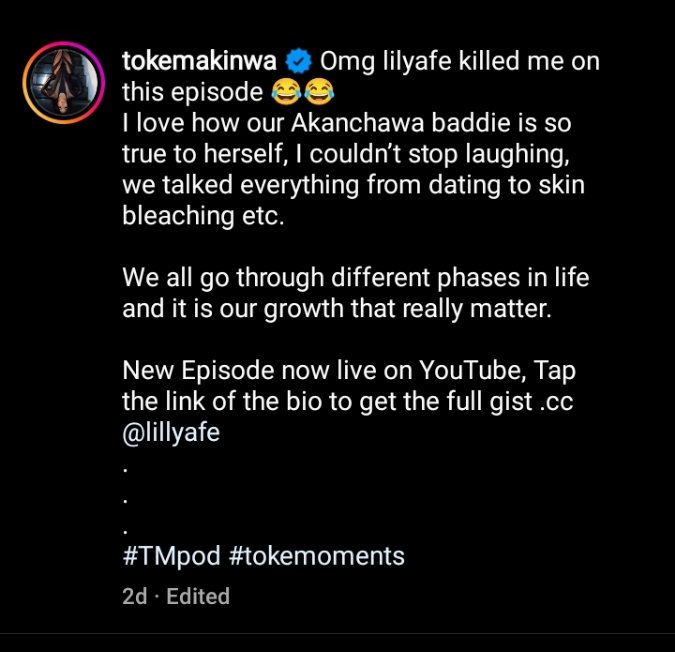This screenshot has height=652, width=675.
Task: Tap the blue verified badge
Action: [x=299, y=61]
